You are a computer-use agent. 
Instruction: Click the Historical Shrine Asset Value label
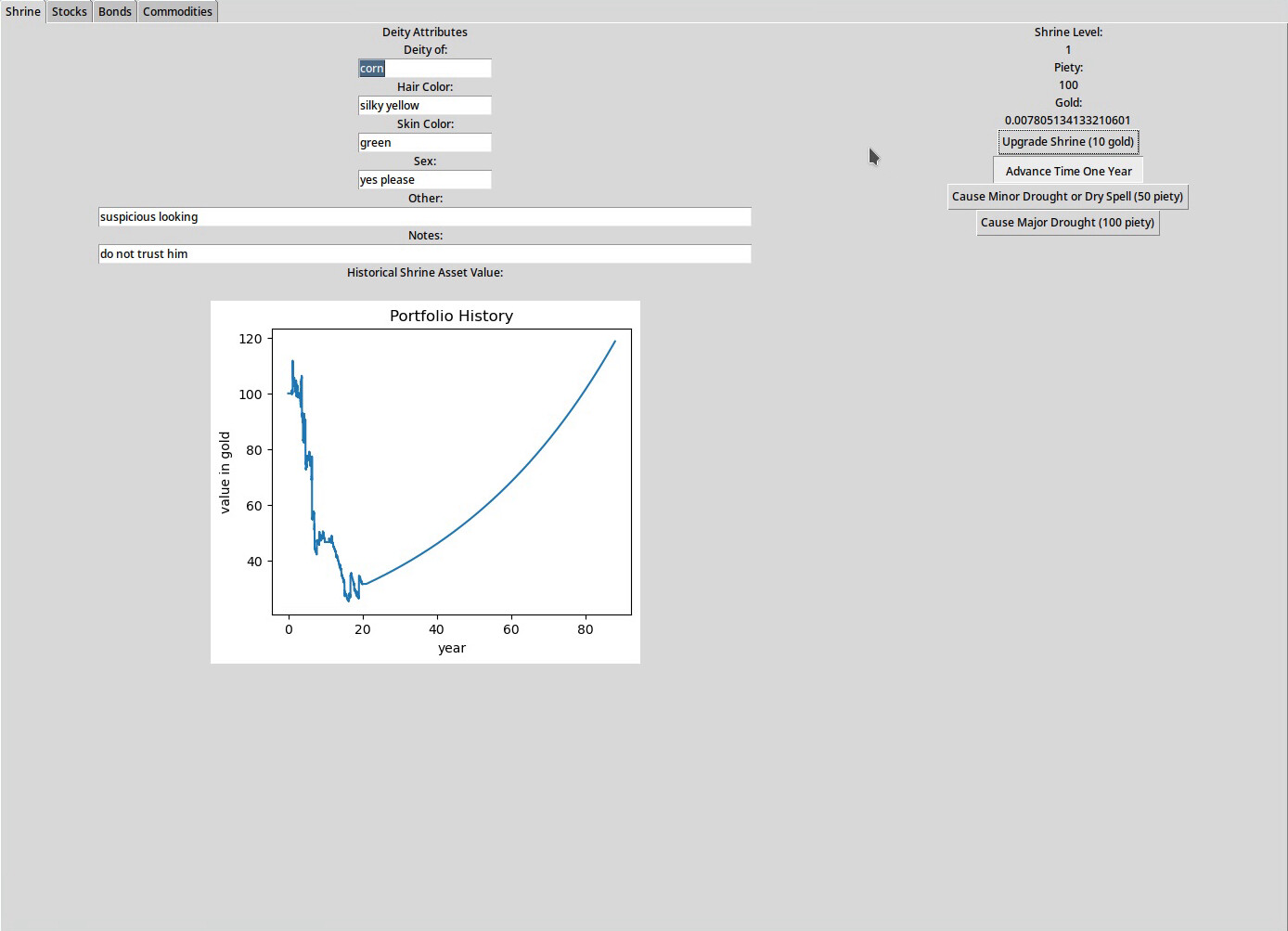point(424,272)
